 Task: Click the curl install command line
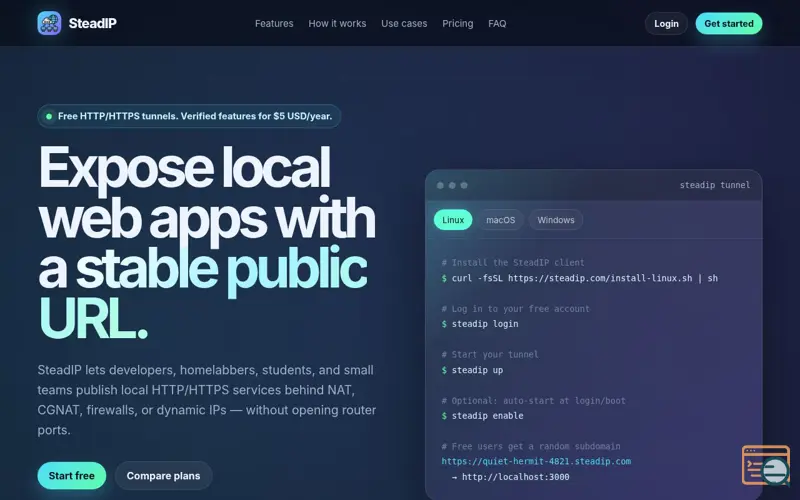(x=580, y=278)
